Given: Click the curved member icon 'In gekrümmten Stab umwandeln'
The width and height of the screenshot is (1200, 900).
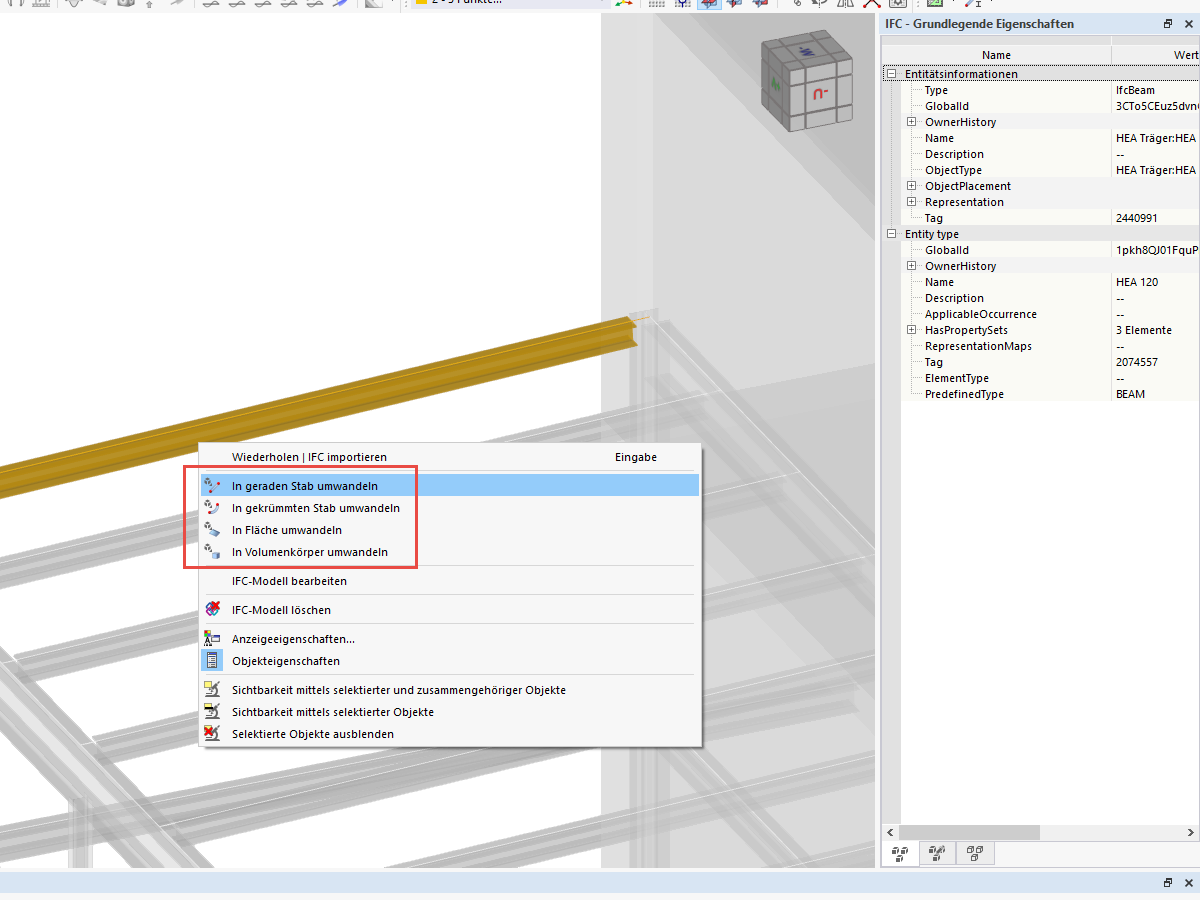Looking at the screenshot, I should pos(211,507).
